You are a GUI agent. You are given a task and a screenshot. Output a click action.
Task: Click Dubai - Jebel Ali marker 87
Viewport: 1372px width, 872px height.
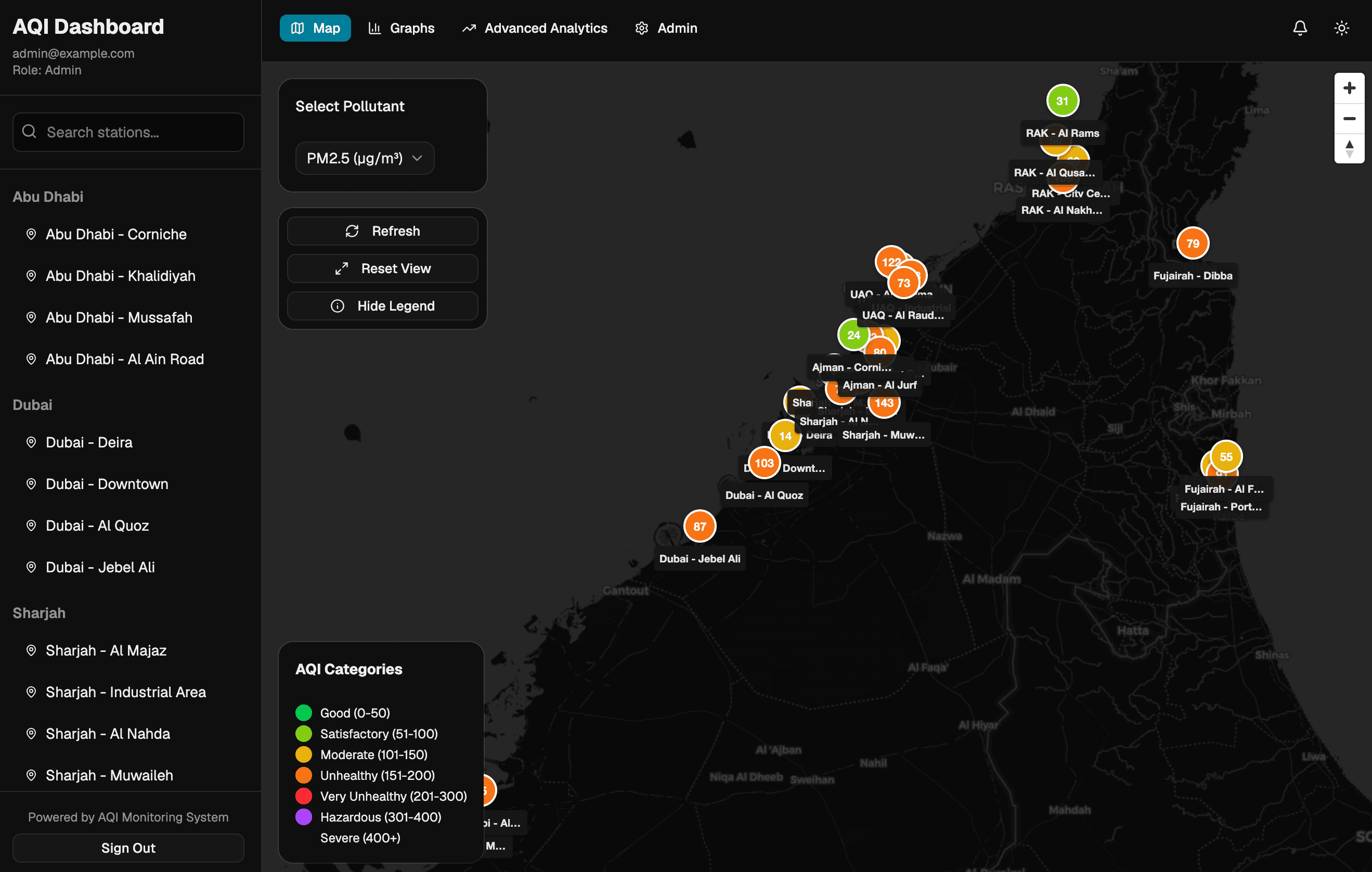coord(700,526)
